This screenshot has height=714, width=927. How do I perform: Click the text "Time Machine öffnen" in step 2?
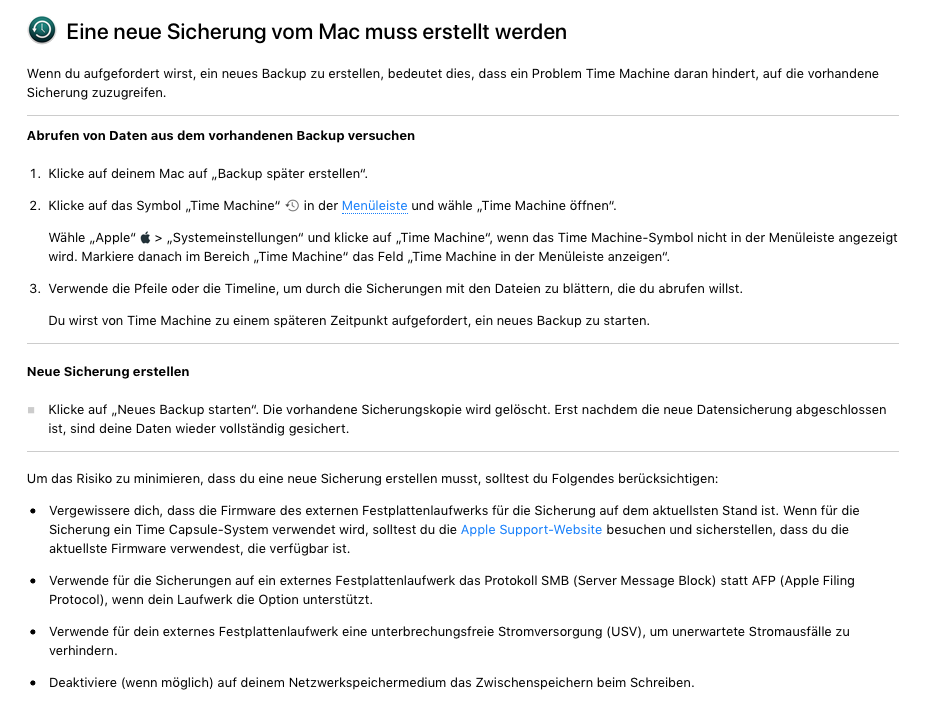(550, 206)
